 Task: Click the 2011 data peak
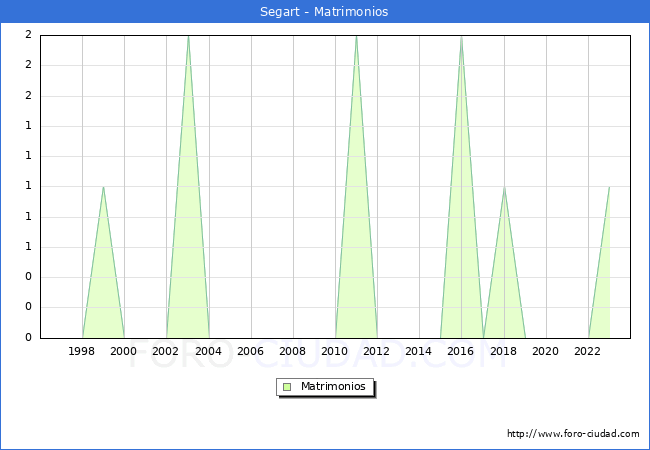pos(356,37)
